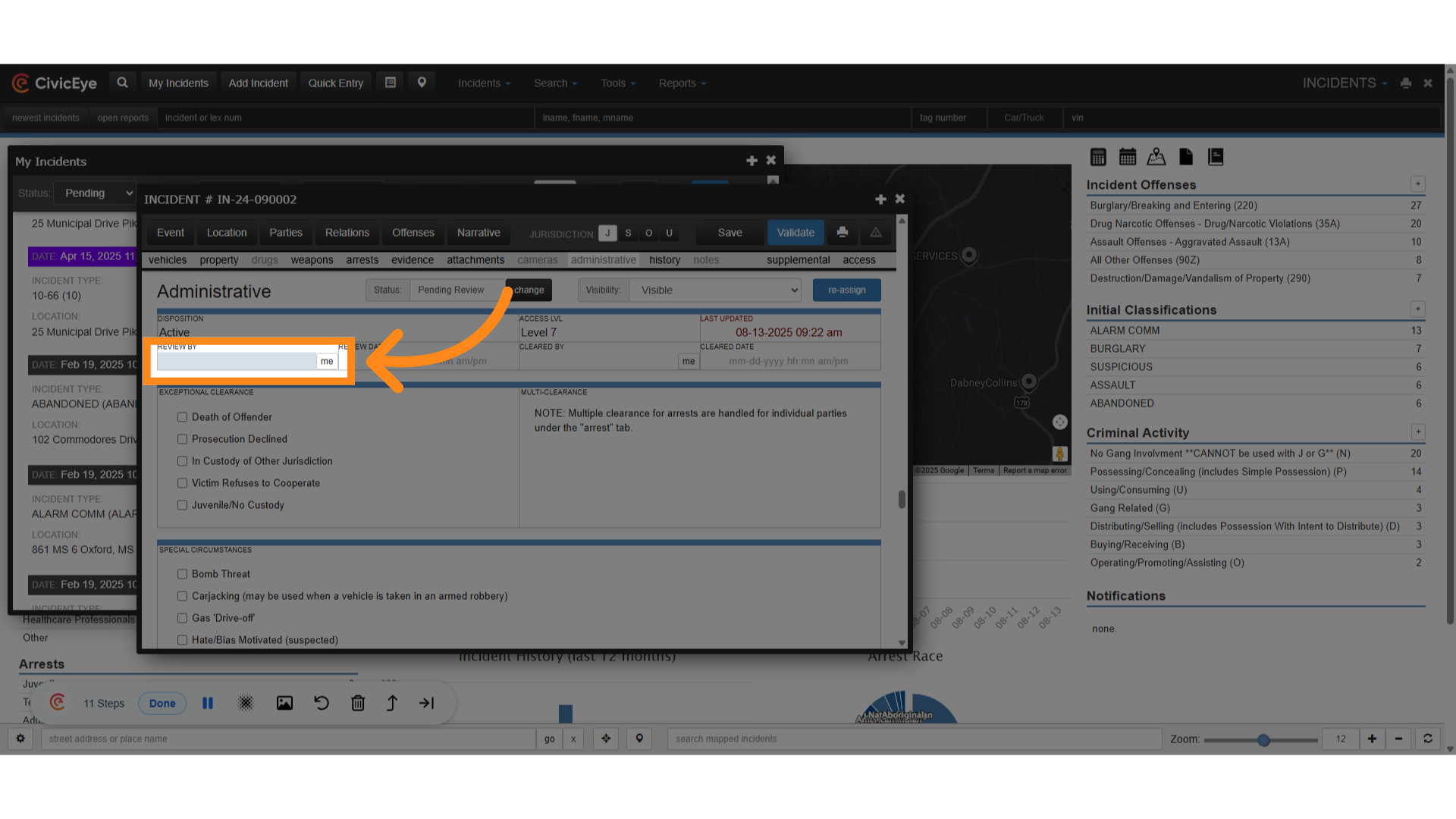Click the Street View pegman on the map
Screen dimensions: 1456x819
[x=1060, y=453]
